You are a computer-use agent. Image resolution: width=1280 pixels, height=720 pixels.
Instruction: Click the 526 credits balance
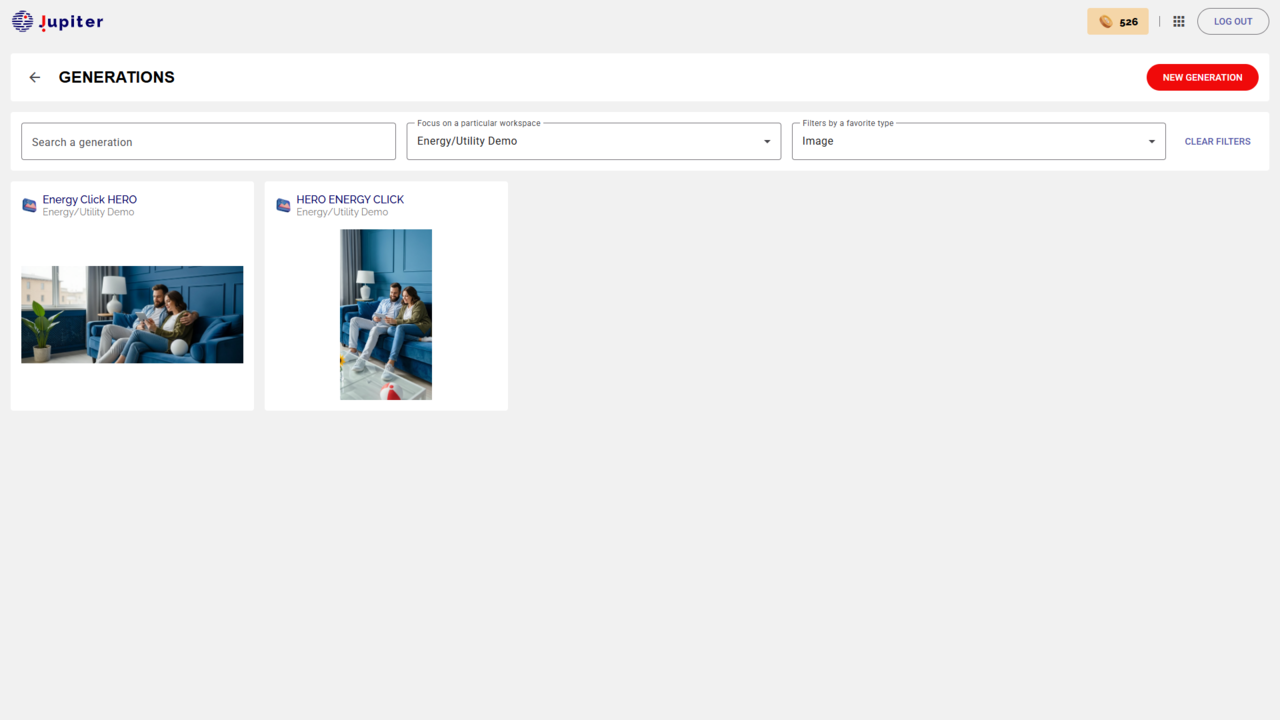pyautogui.click(x=1128, y=21)
